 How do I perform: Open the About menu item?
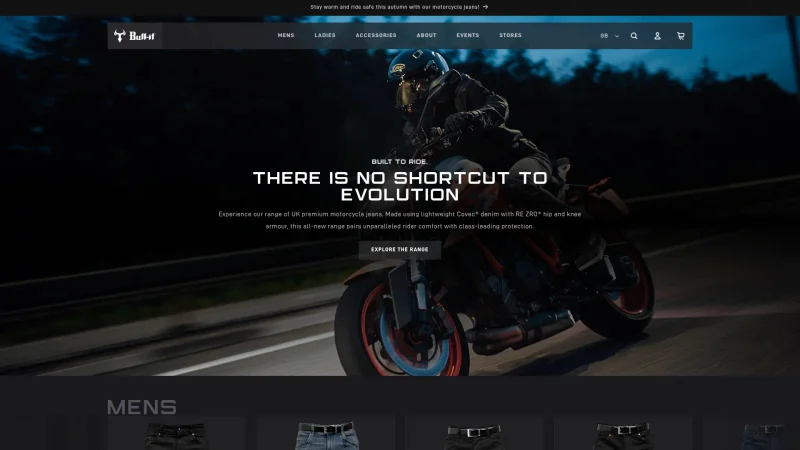pyautogui.click(x=426, y=35)
